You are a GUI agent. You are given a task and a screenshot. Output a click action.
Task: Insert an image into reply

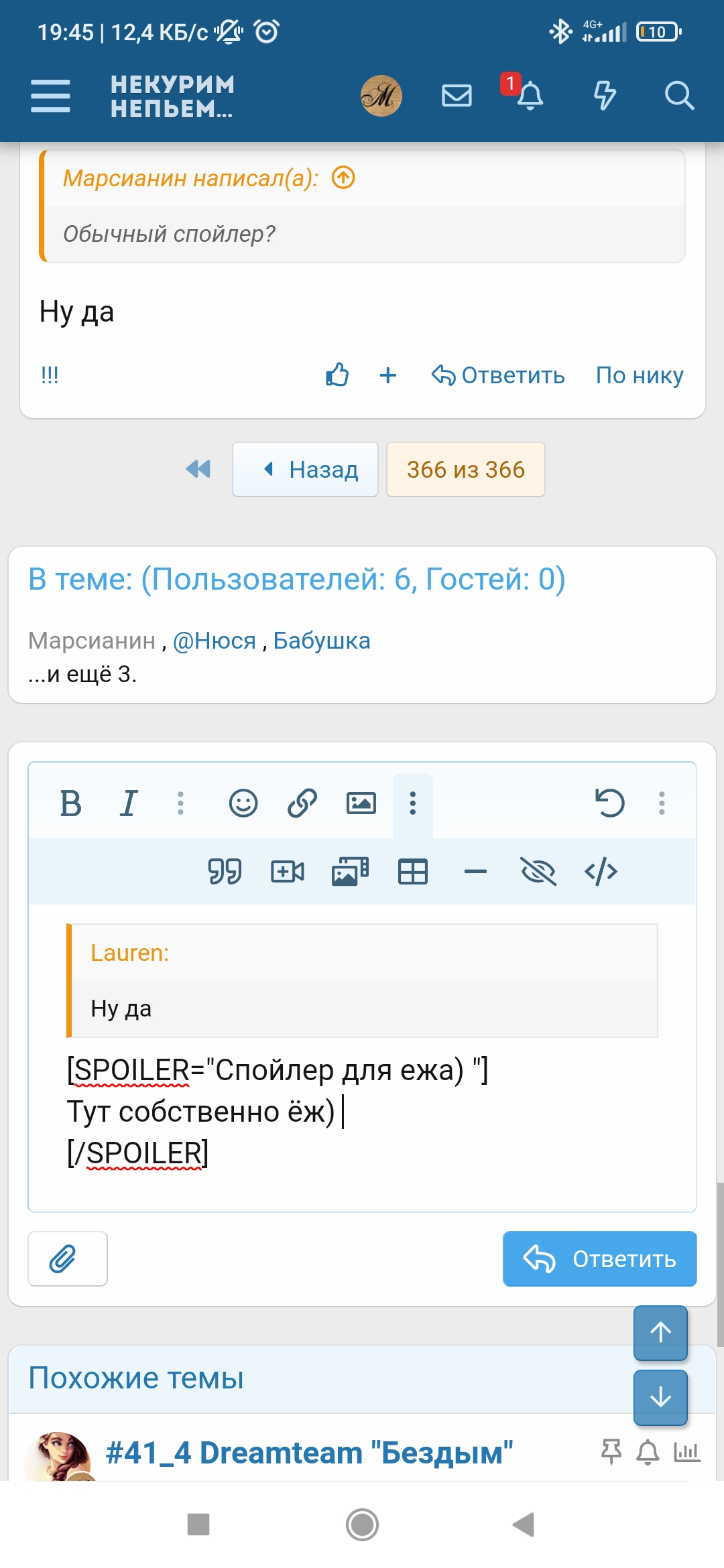[361, 803]
